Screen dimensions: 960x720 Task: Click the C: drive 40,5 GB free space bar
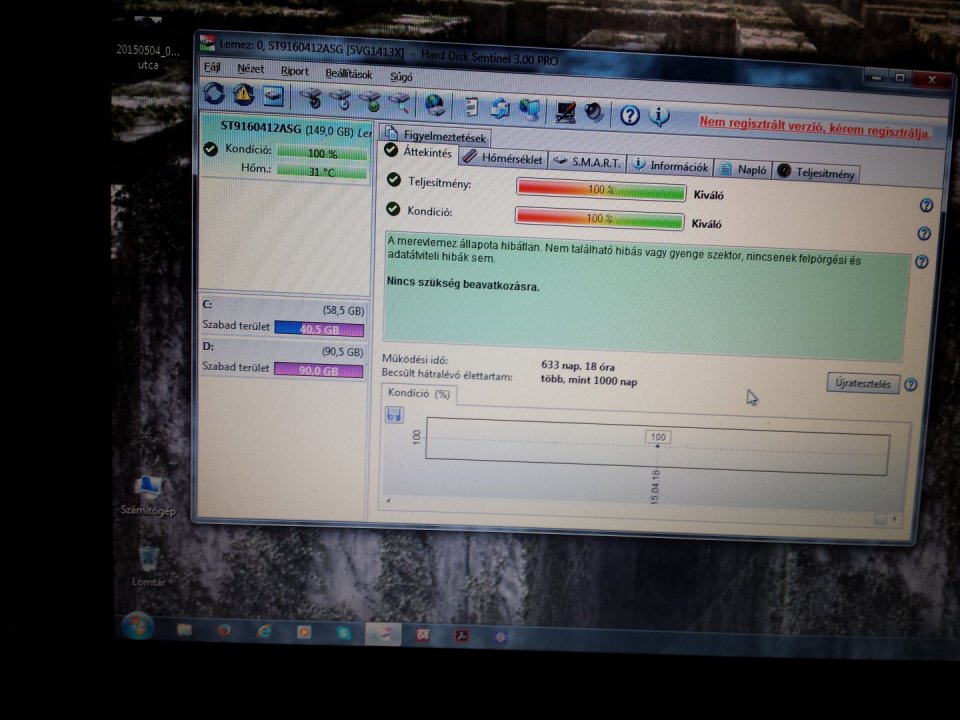tap(319, 329)
